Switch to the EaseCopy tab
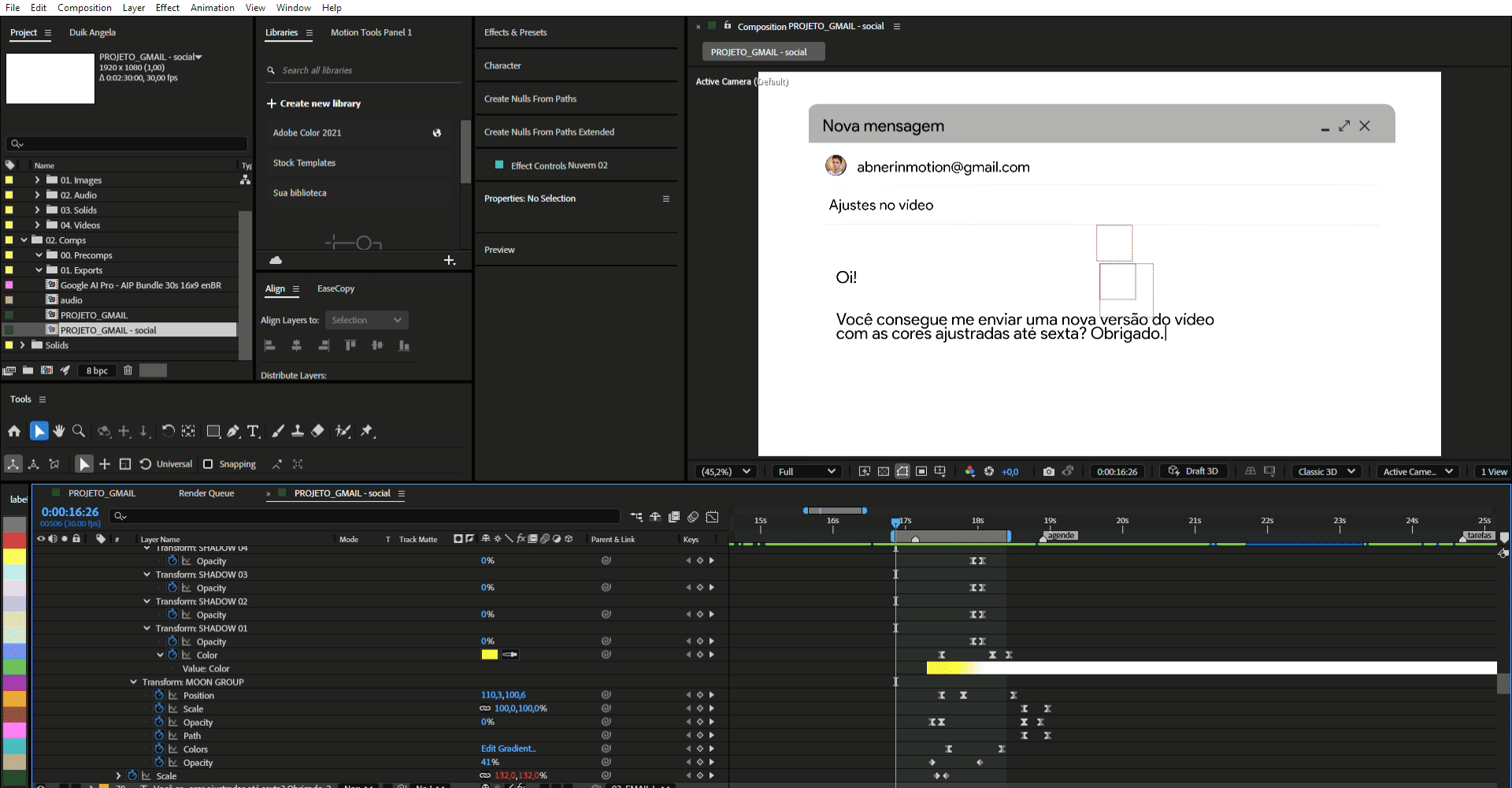This screenshot has width=1512, height=788. (335, 288)
